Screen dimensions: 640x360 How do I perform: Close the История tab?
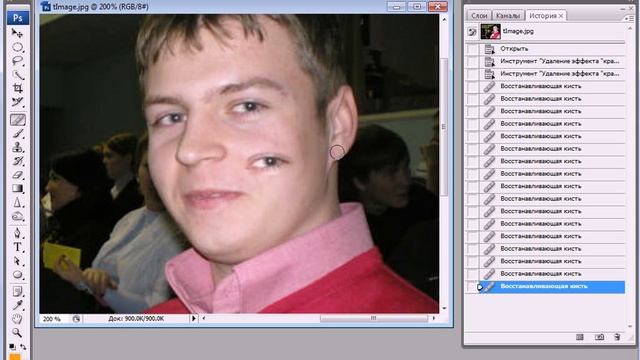click(x=561, y=16)
